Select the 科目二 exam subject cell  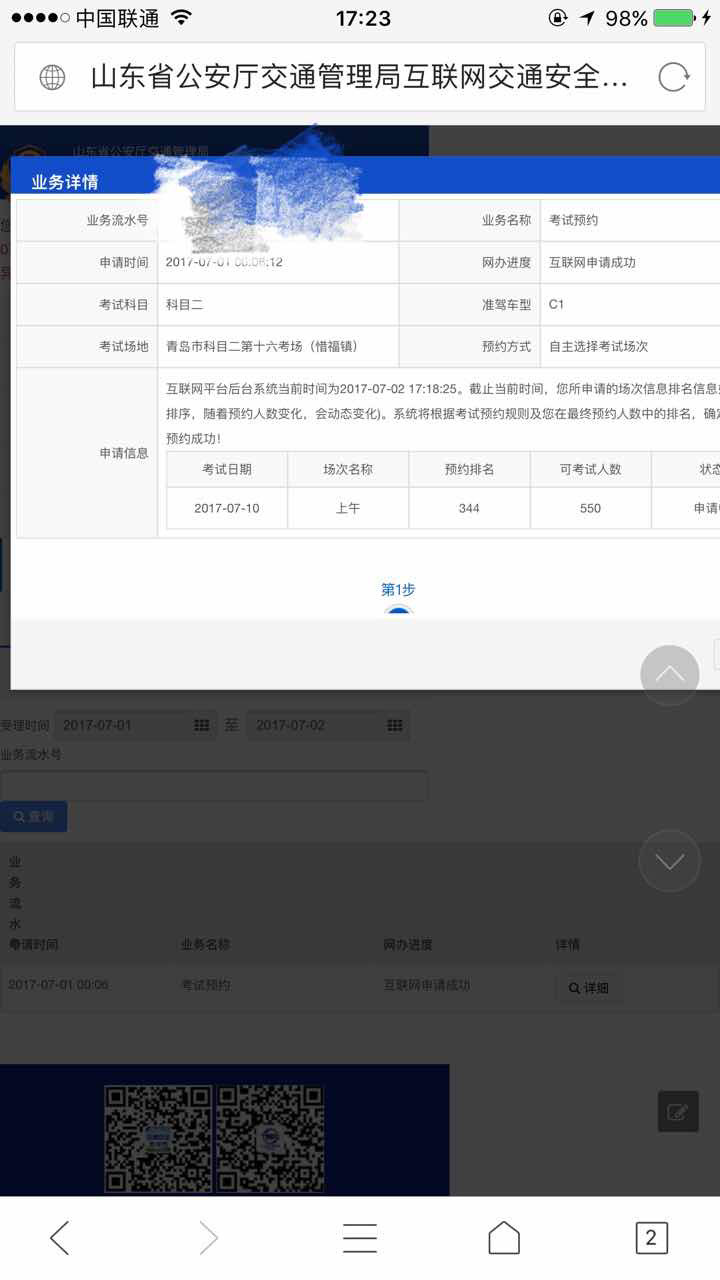point(278,304)
